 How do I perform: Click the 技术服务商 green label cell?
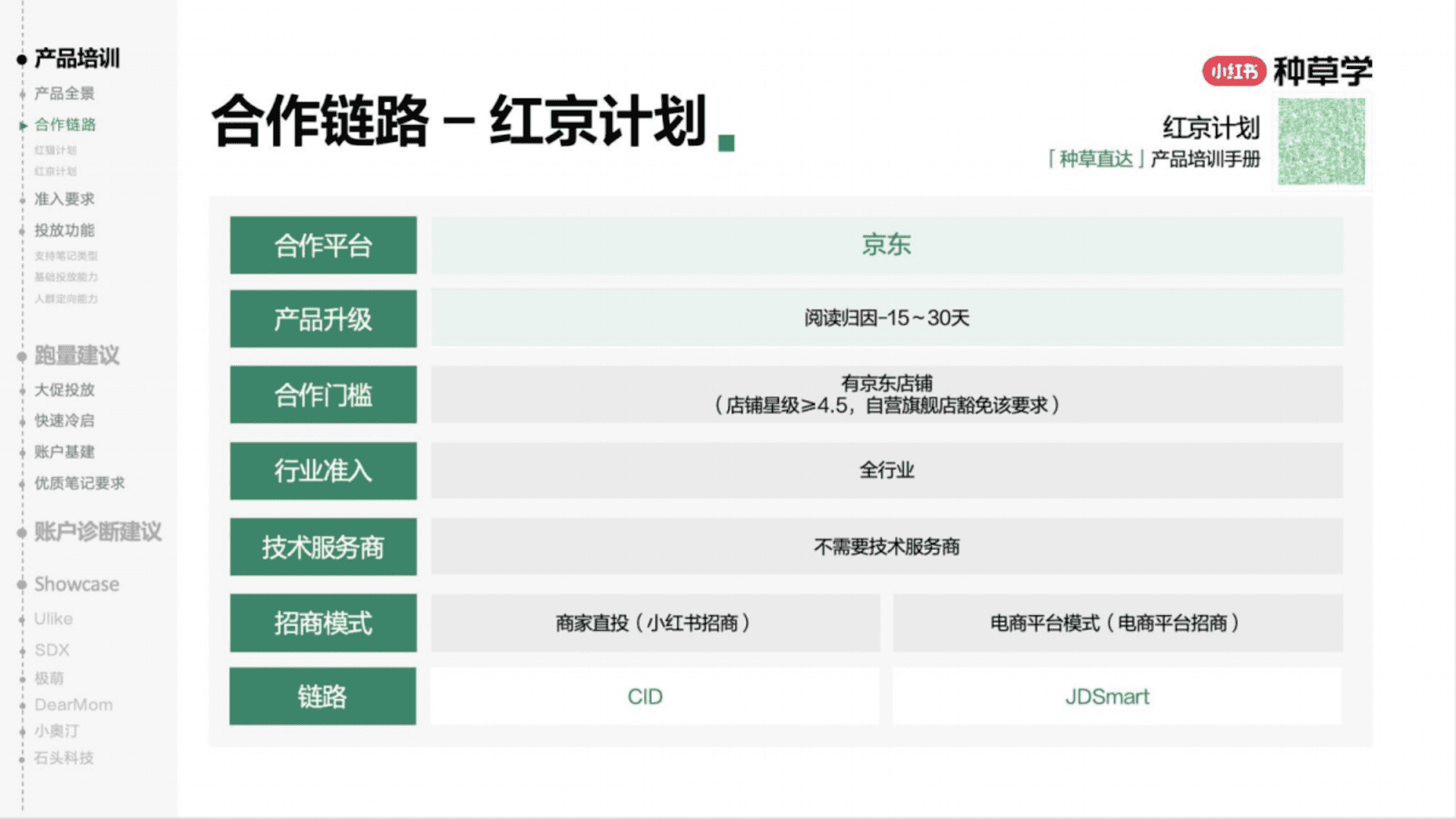[323, 547]
